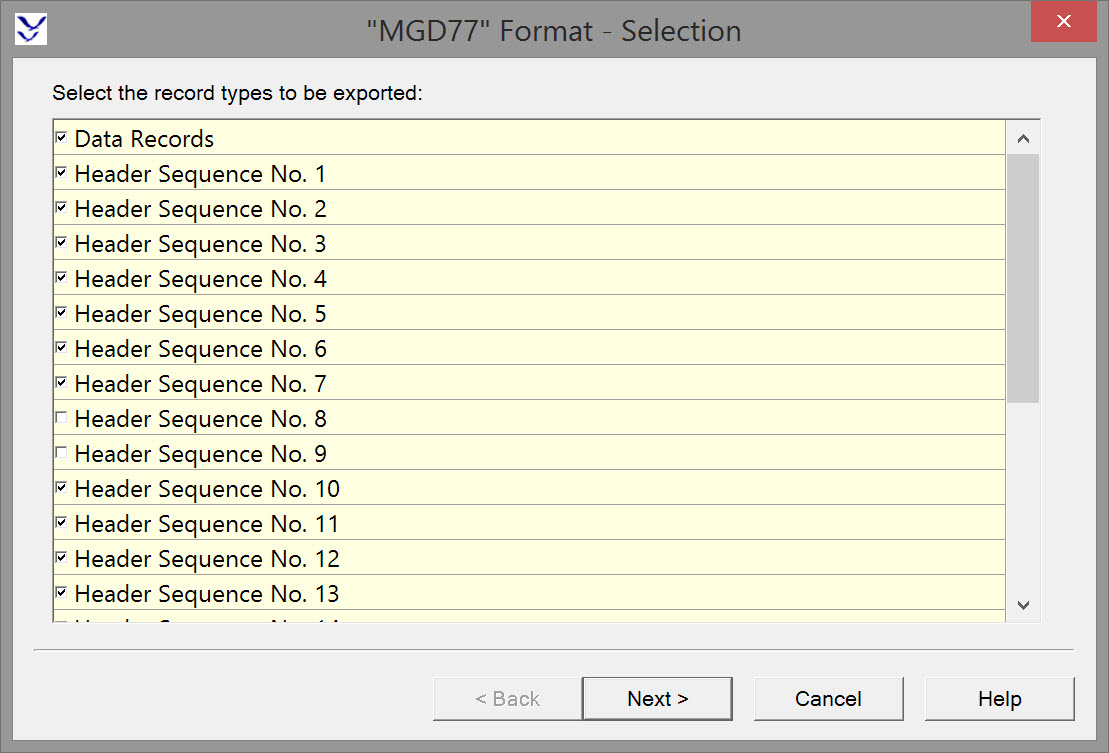Viewport: 1109px width, 753px height.
Task: Select the Header Sequence No. 12 row label
Action: pyautogui.click(x=207, y=559)
